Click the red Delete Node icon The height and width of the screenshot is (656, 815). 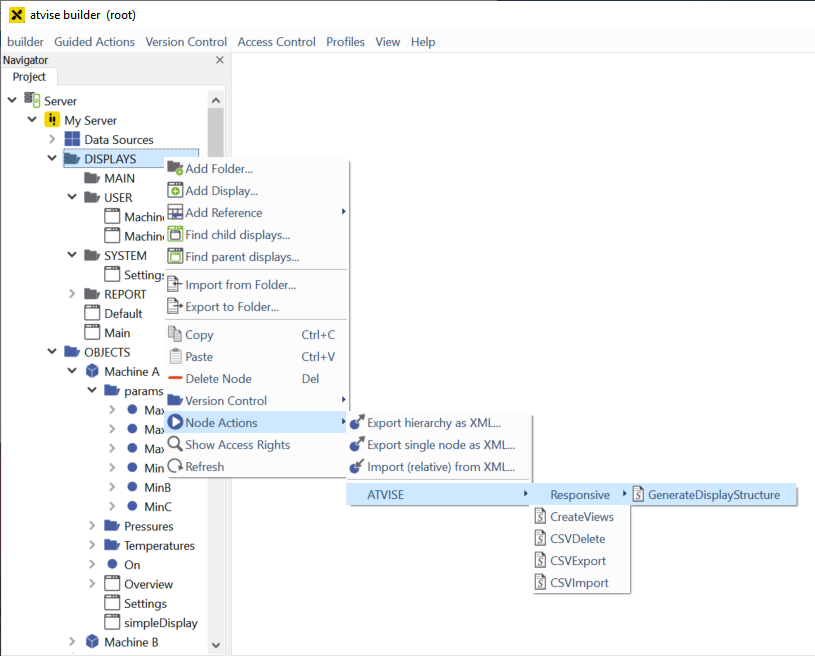pos(175,378)
